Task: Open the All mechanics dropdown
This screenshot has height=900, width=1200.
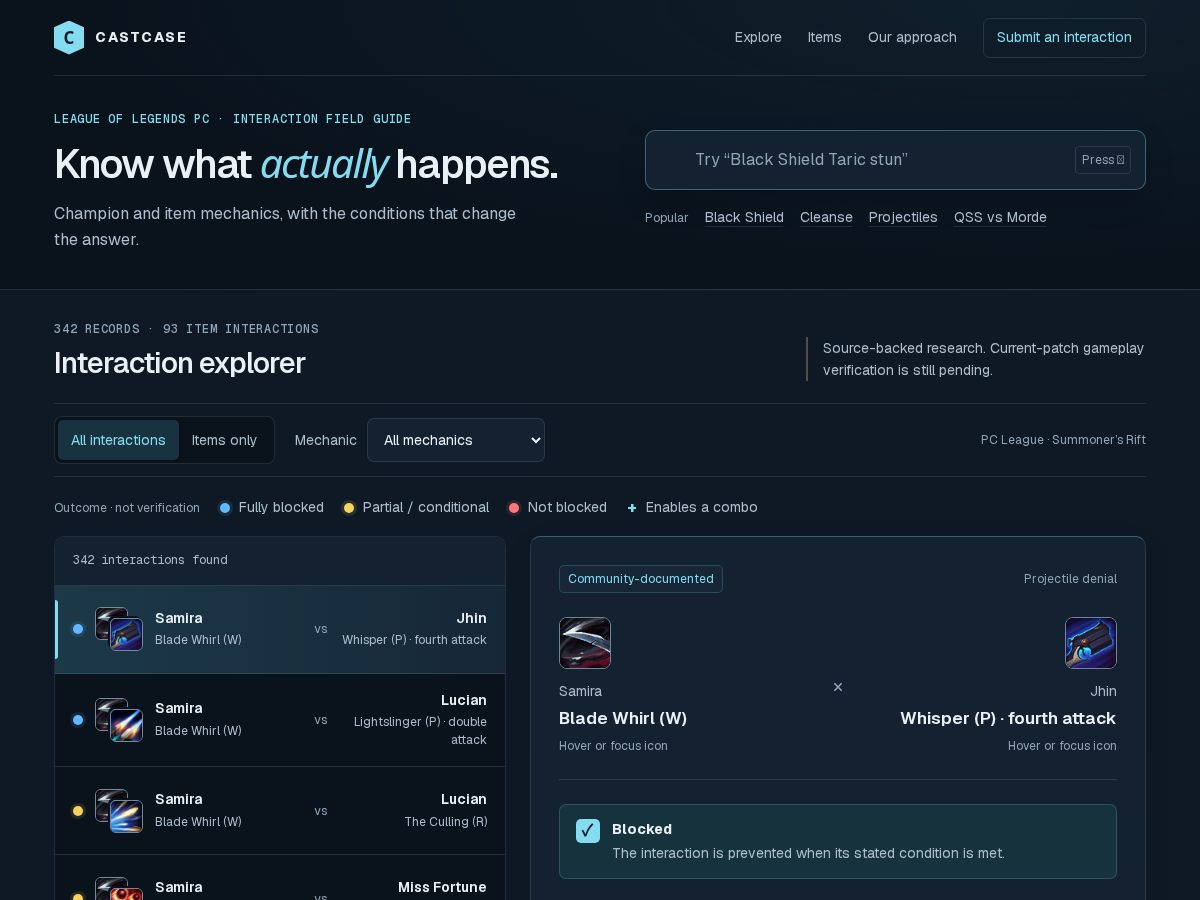Action: tap(456, 440)
